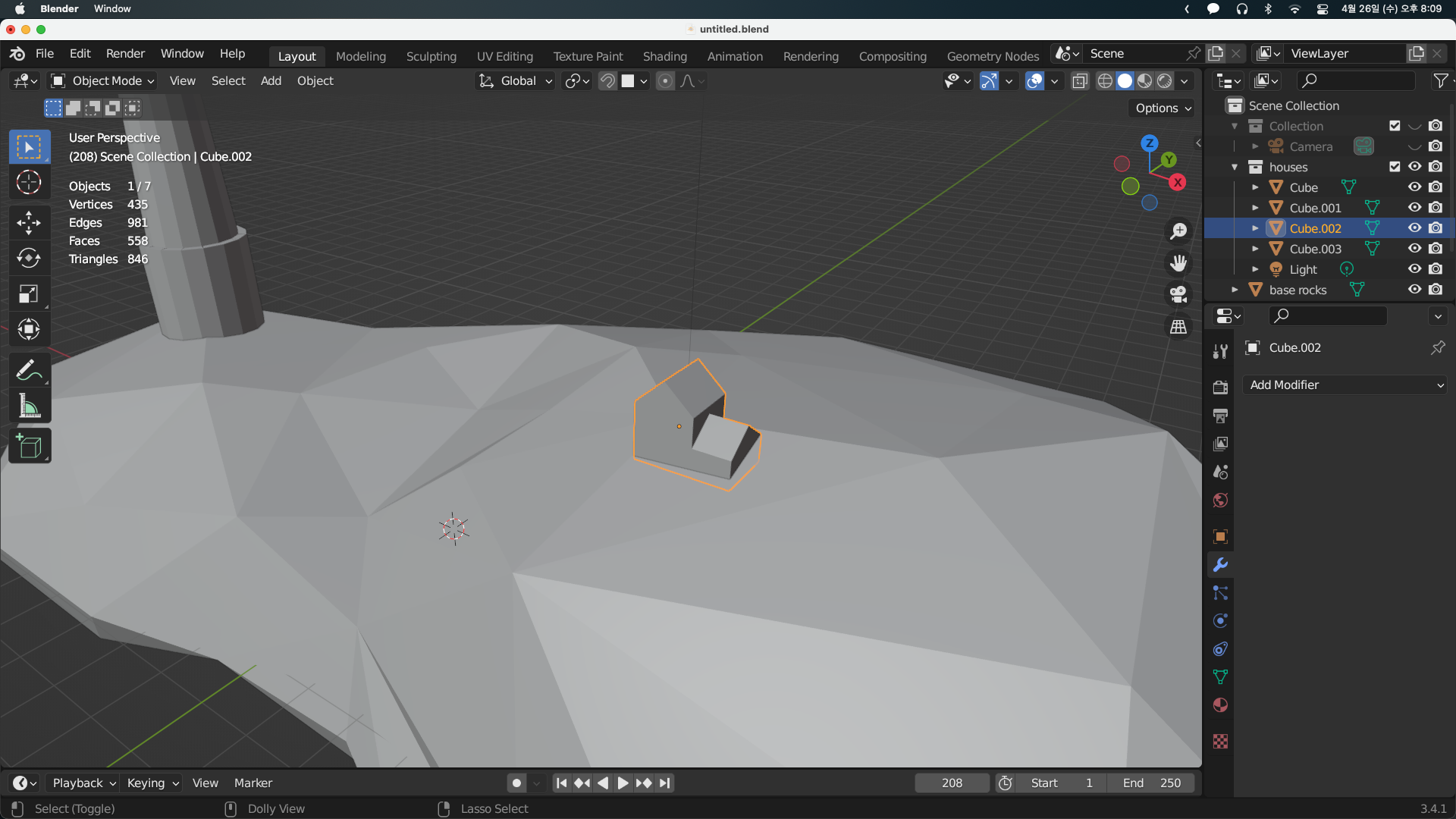Viewport: 1456px width, 819px height.
Task: Expand the Add Modifier dropdown
Action: [x=1345, y=385]
